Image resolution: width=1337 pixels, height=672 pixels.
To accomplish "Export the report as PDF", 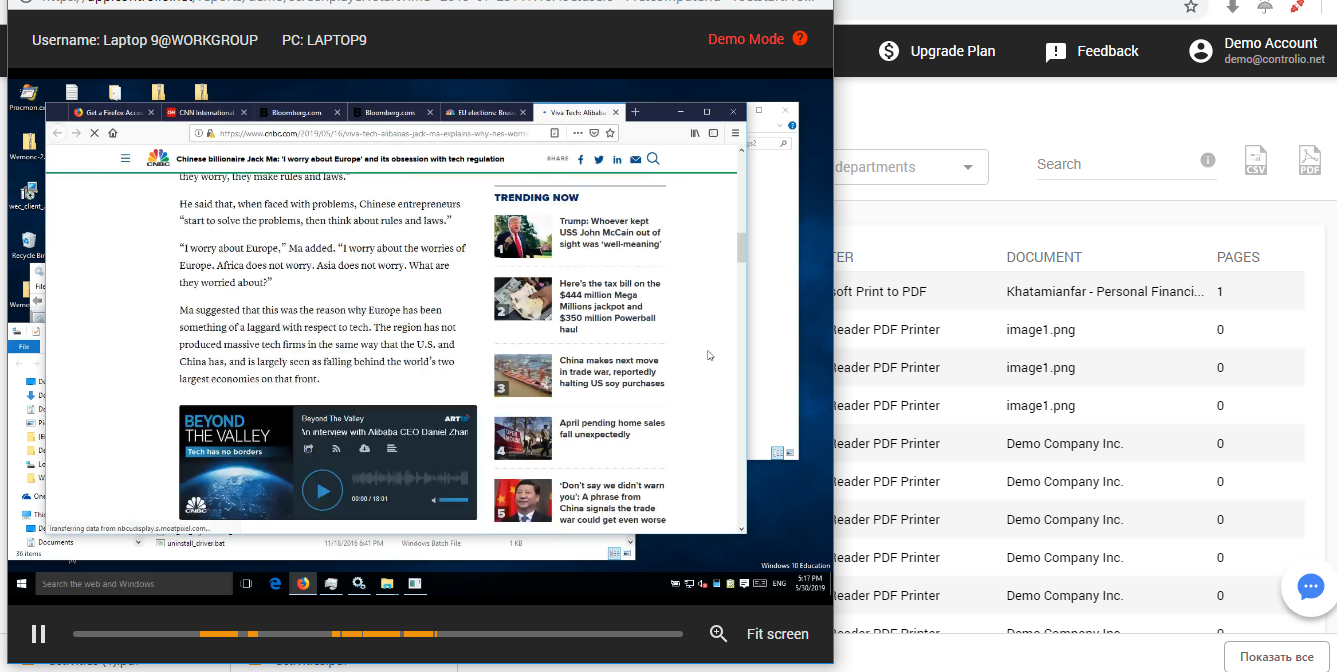I will click(1309, 161).
